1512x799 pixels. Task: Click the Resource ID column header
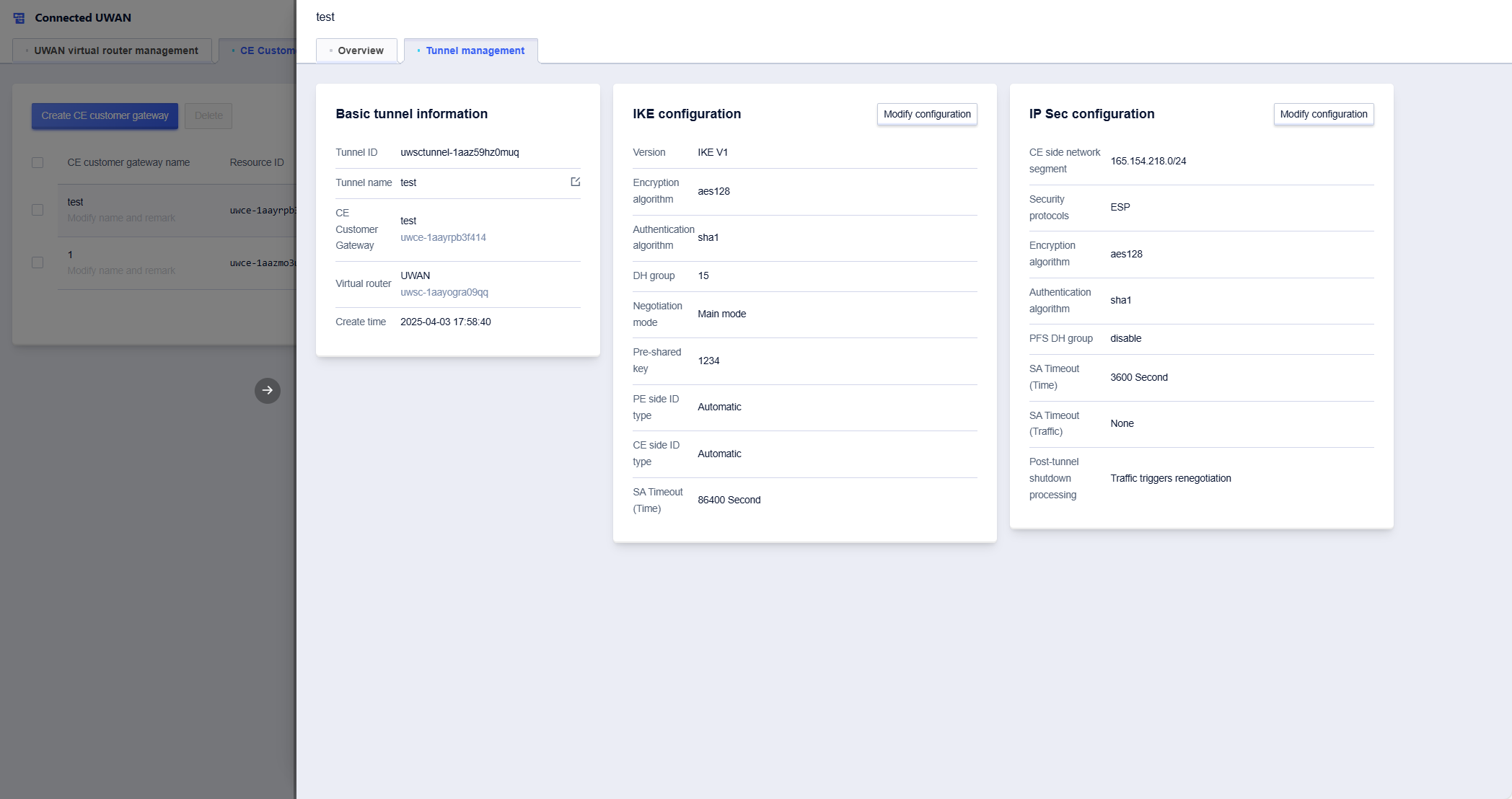coord(257,162)
